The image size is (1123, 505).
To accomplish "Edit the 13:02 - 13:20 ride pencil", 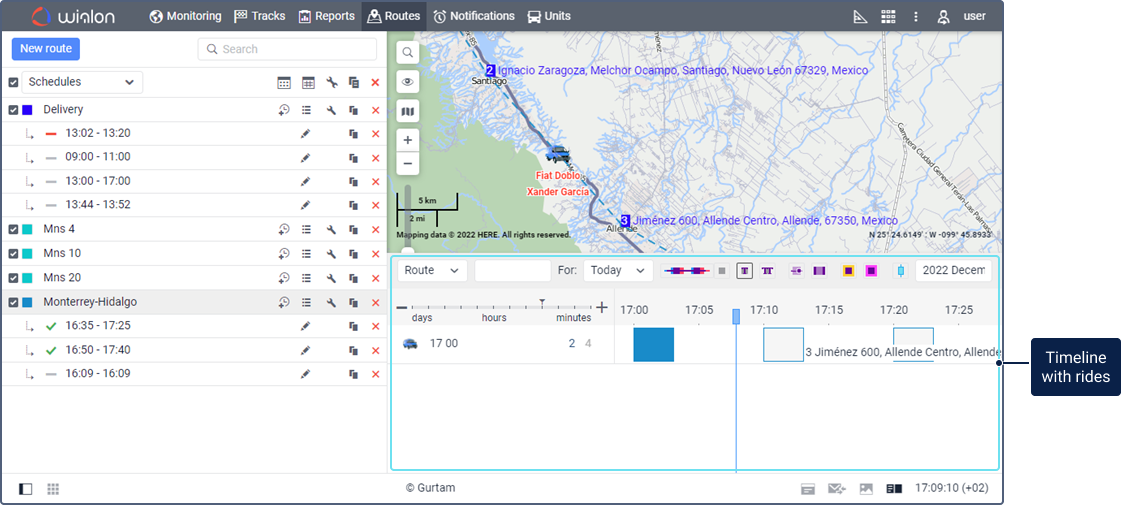I will pos(305,134).
